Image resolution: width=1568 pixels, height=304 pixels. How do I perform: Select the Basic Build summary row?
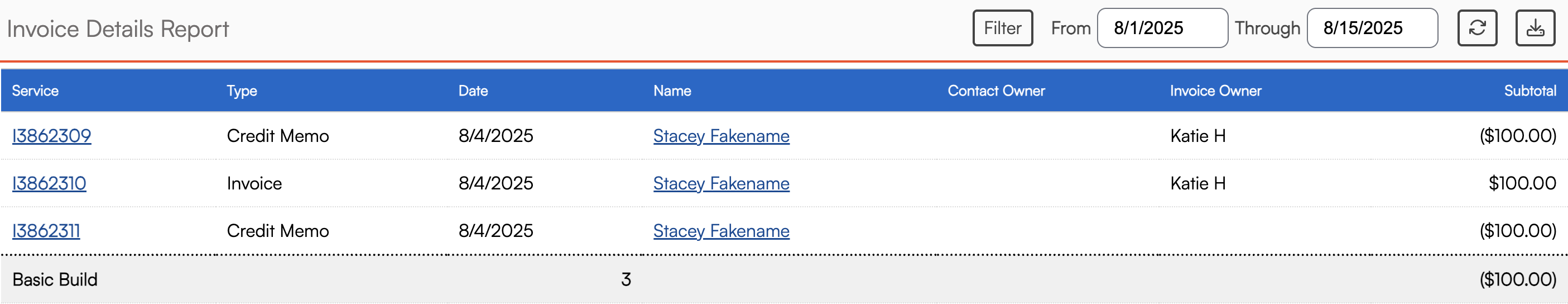pos(784,279)
